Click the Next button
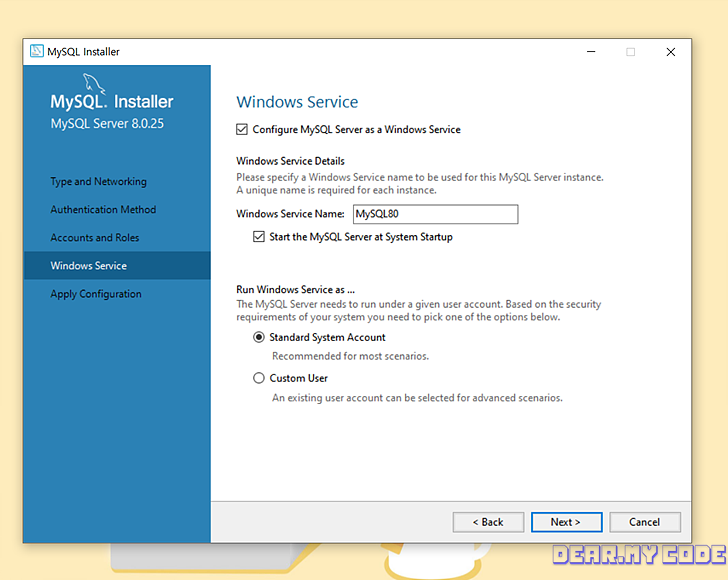 click(x=566, y=522)
